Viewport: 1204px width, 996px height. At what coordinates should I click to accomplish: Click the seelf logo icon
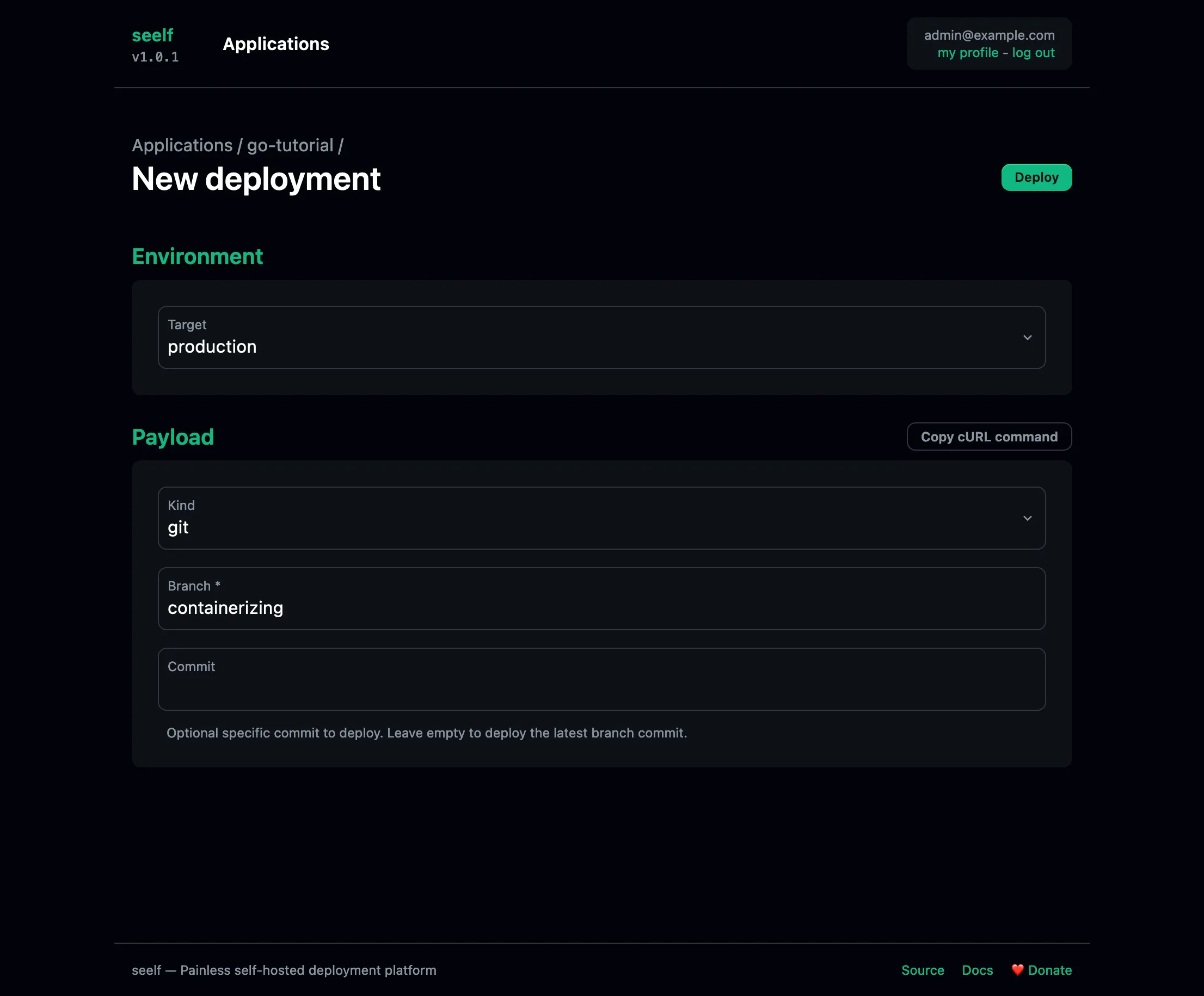tap(152, 35)
